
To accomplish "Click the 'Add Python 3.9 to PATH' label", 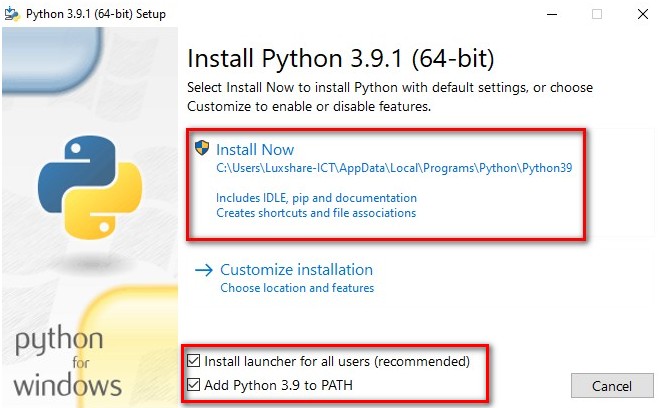I will click(278, 385).
